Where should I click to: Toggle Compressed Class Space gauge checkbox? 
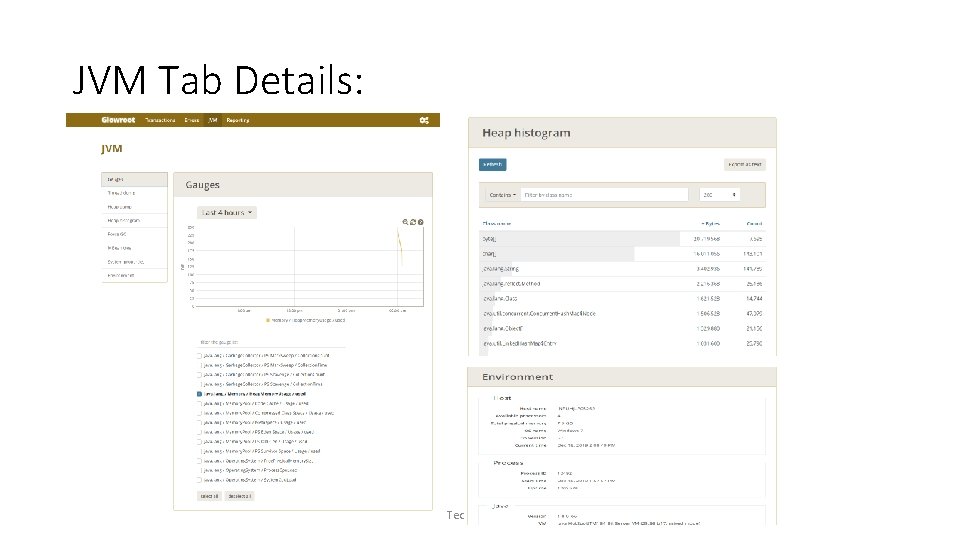point(200,413)
